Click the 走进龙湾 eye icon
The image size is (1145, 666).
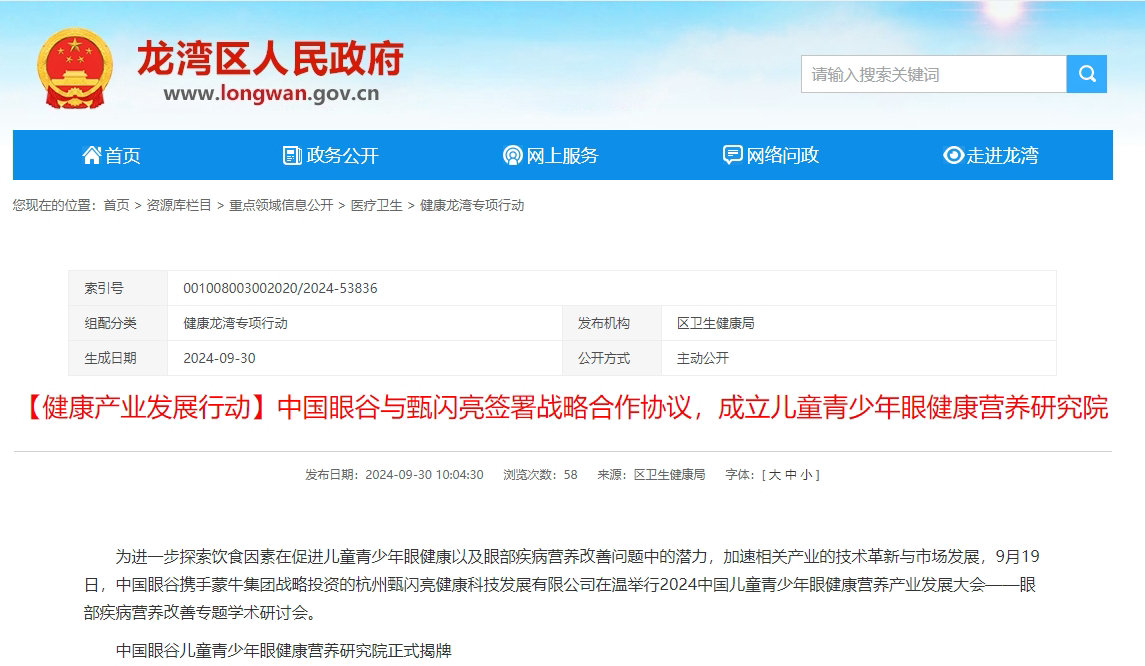pos(953,155)
